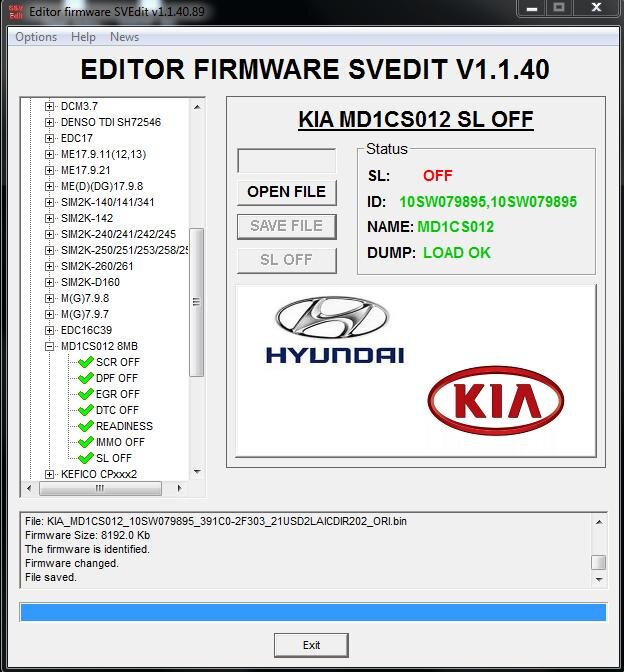The image size is (624, 672).
Task: Click the green check icon beside IMMO OFF
Action: 86,442
